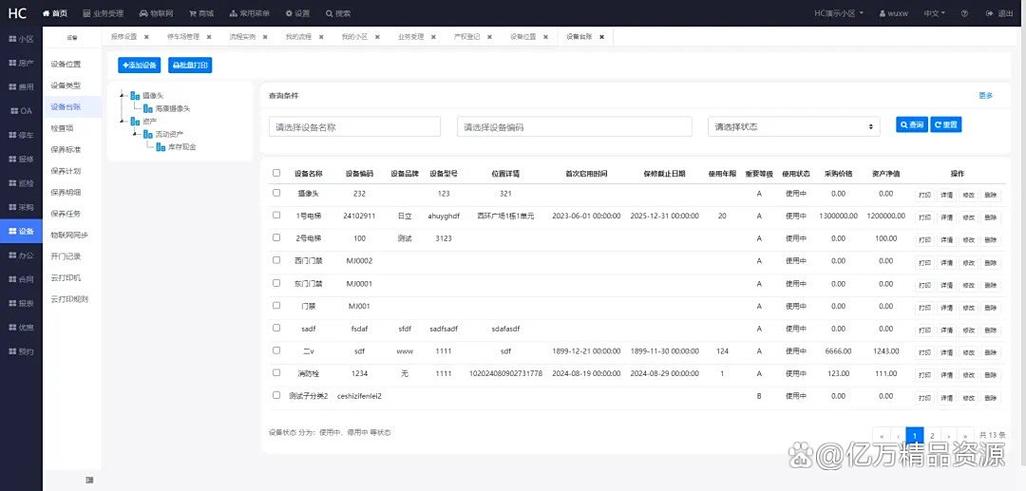Viewport: 1026px width, 491px height.
Task: Check the box for 1号电梯 row
Action: [276, 215]
